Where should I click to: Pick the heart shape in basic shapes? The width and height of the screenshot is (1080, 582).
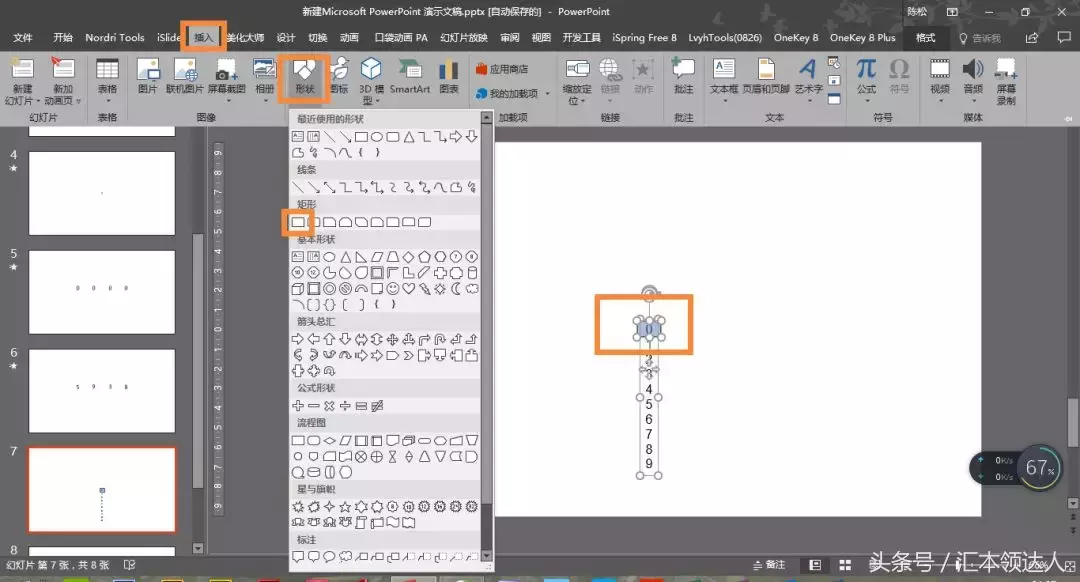point(408,289)
